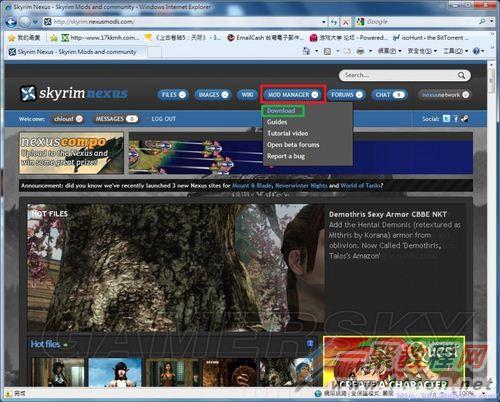Choose Open beta forums menu entry
Image resolution: width=500 pixels, height=402 pixels.
pyautogui.click(x=293, y=145)
